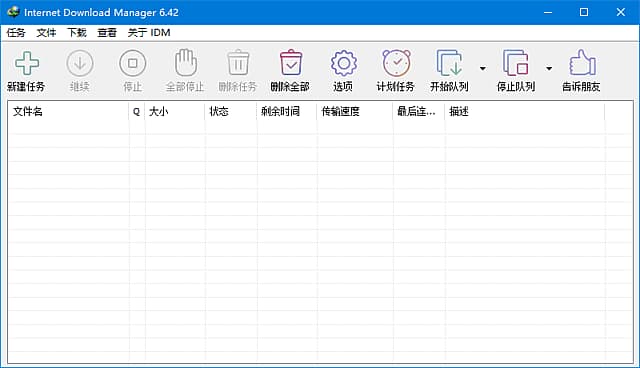Click the 停止队列 stop queue icon
The width and height of the screenshot is (640, 368).
click(516, 63)
